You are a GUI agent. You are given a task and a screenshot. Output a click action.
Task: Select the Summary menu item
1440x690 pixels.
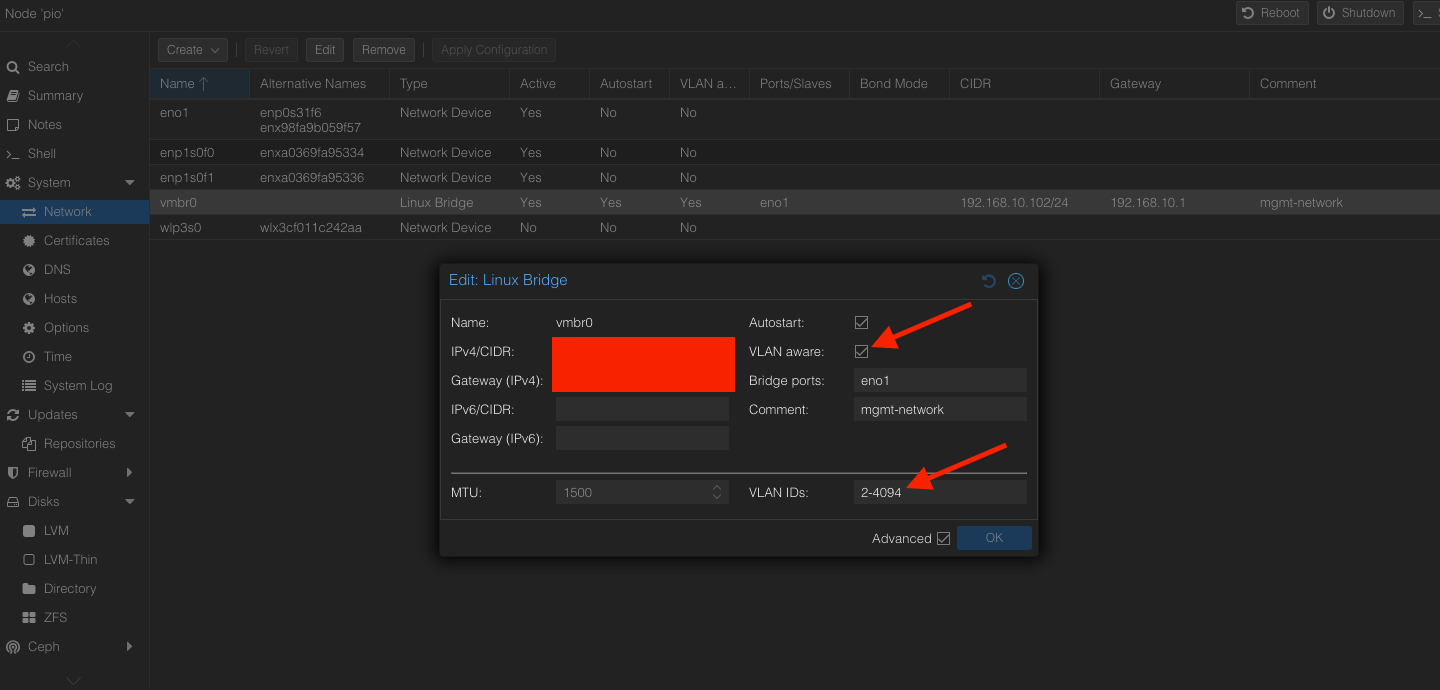click(55, 96)
